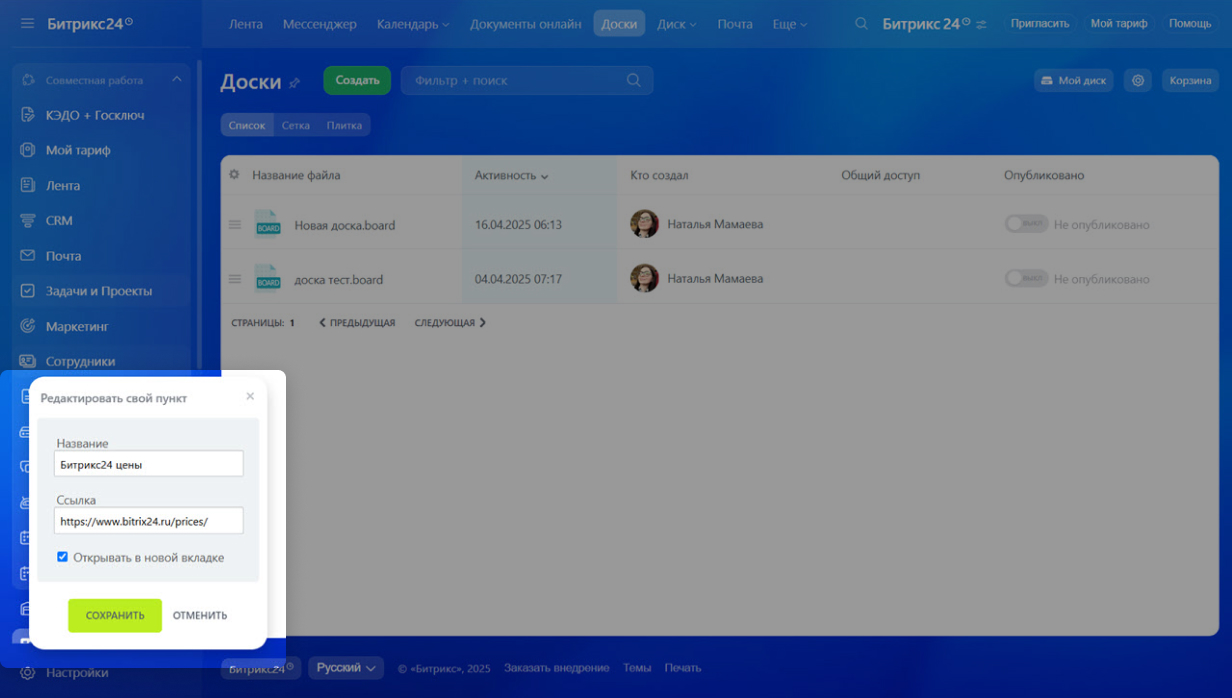1232x698 pixels.
Task: Open Мой диск
Action: pos(1073,80)
